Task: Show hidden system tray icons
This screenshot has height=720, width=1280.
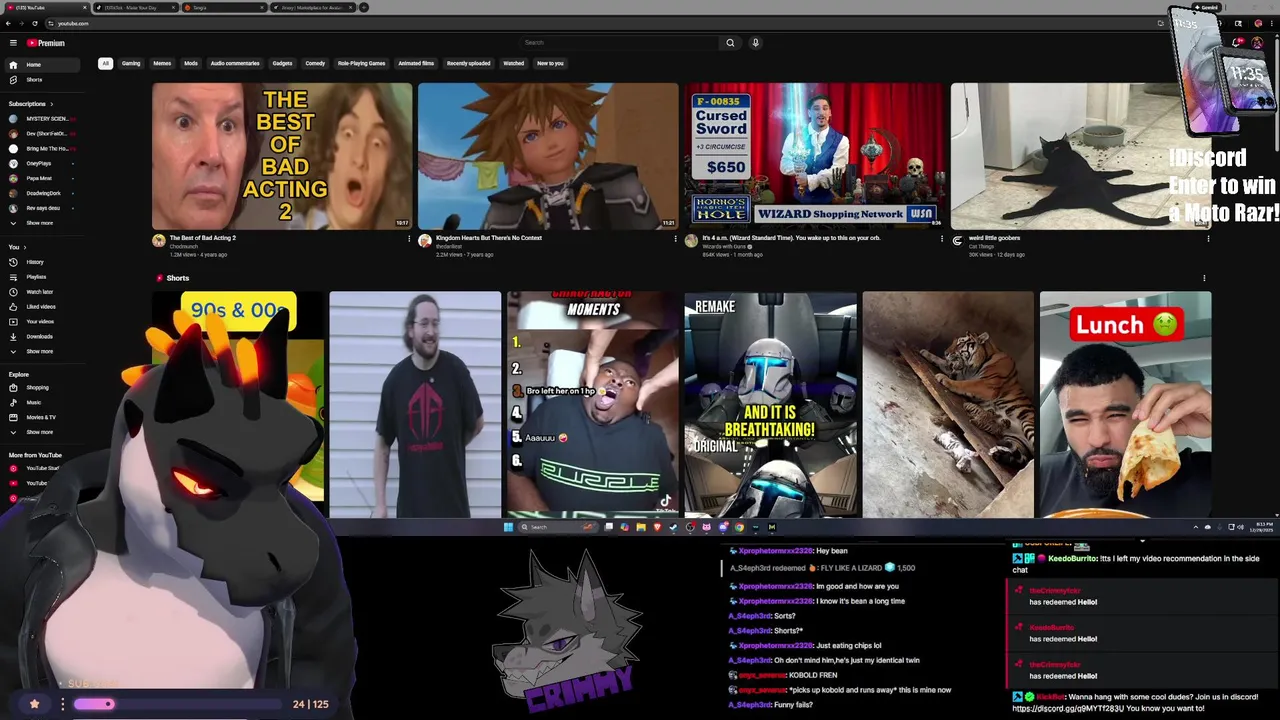Action: click(x=1195, y=527)
